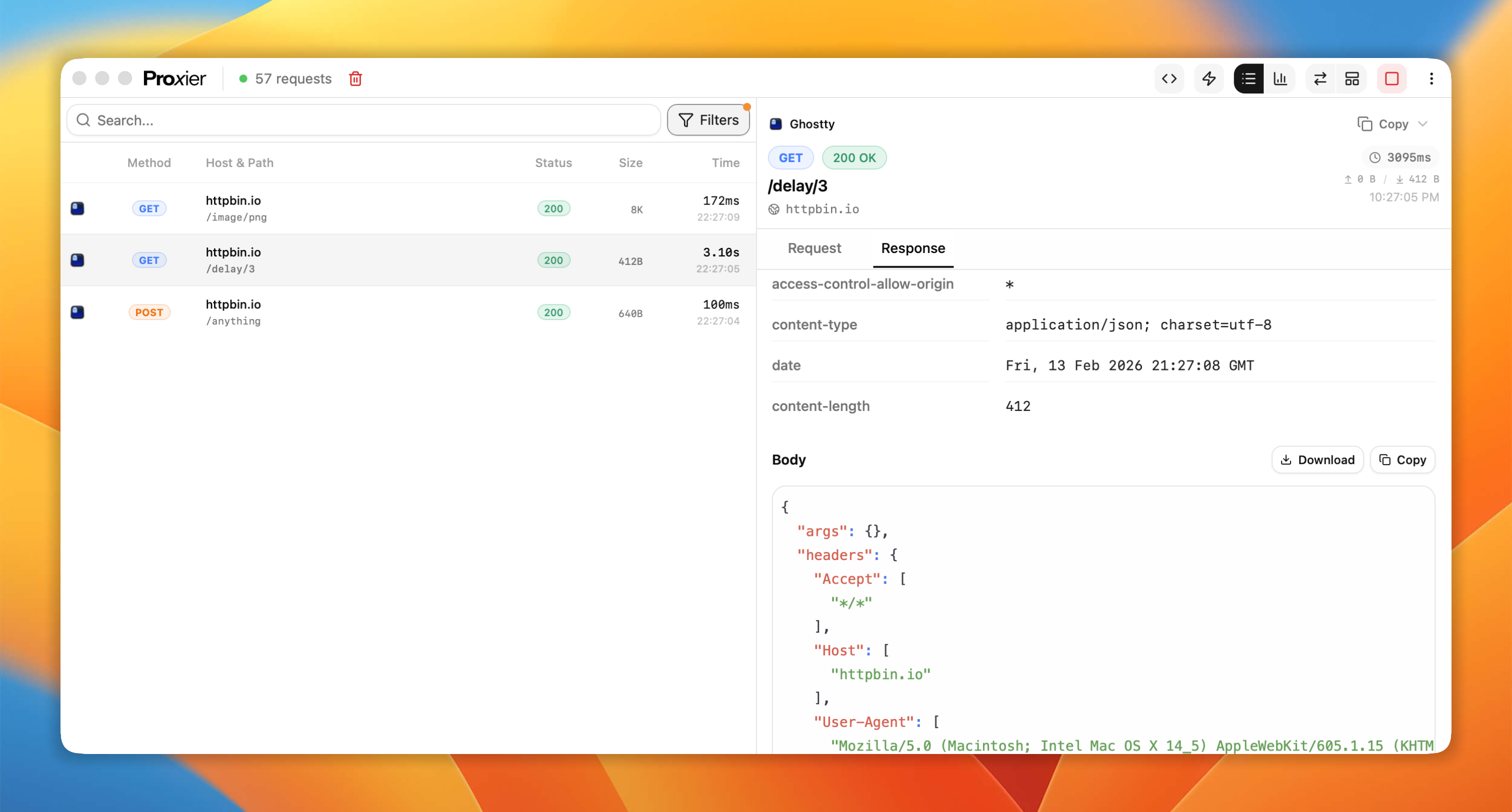
Task: Click the lightning scripting icon
Action: (x=1208, y=78)
